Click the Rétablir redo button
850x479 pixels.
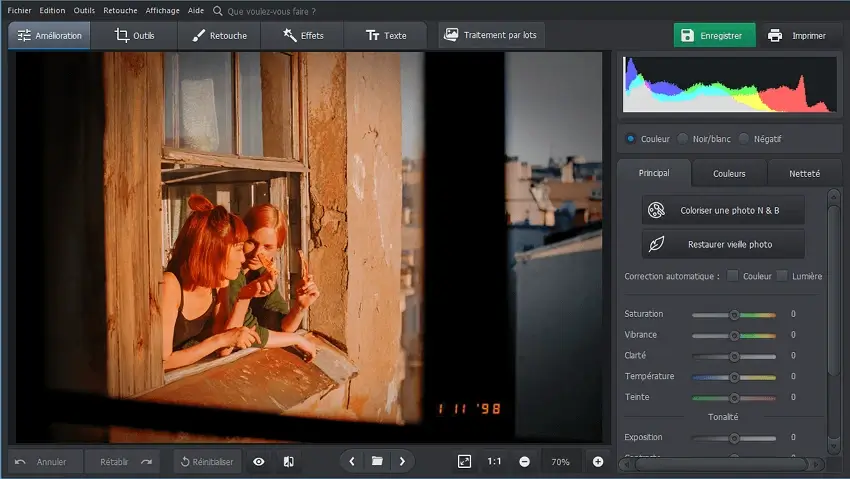123,462
